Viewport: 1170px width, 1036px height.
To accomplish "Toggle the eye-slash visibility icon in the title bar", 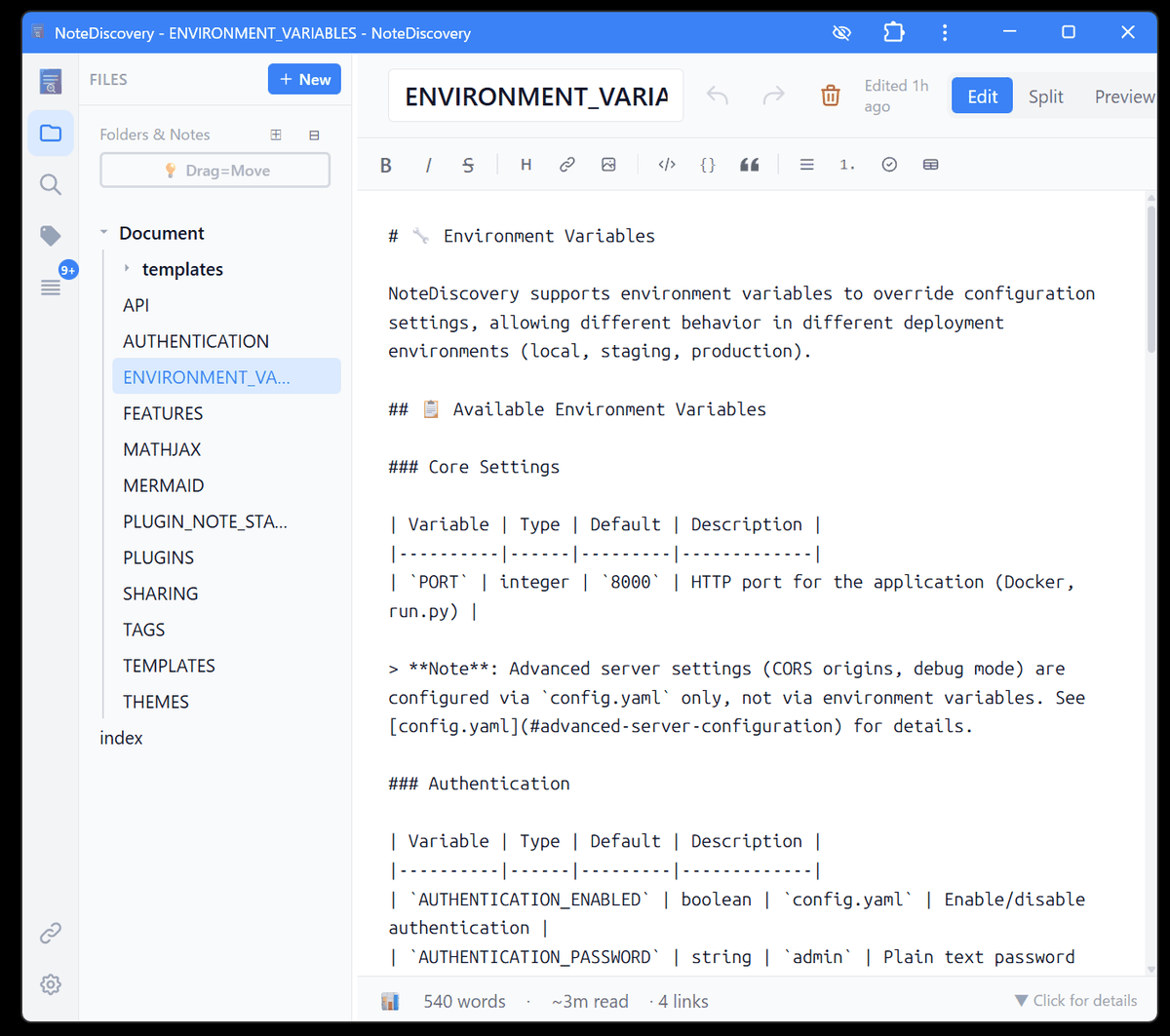I will [x=841, y=32].
